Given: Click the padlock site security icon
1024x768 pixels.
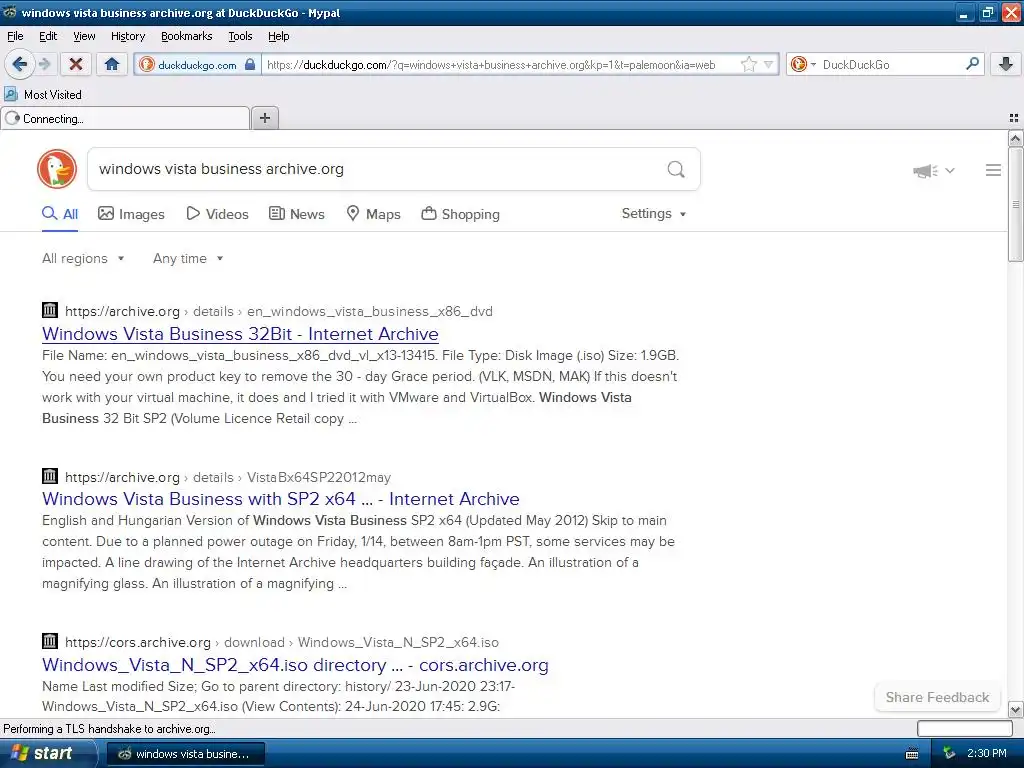Looking at the screenshot, I should coord(249,64).
